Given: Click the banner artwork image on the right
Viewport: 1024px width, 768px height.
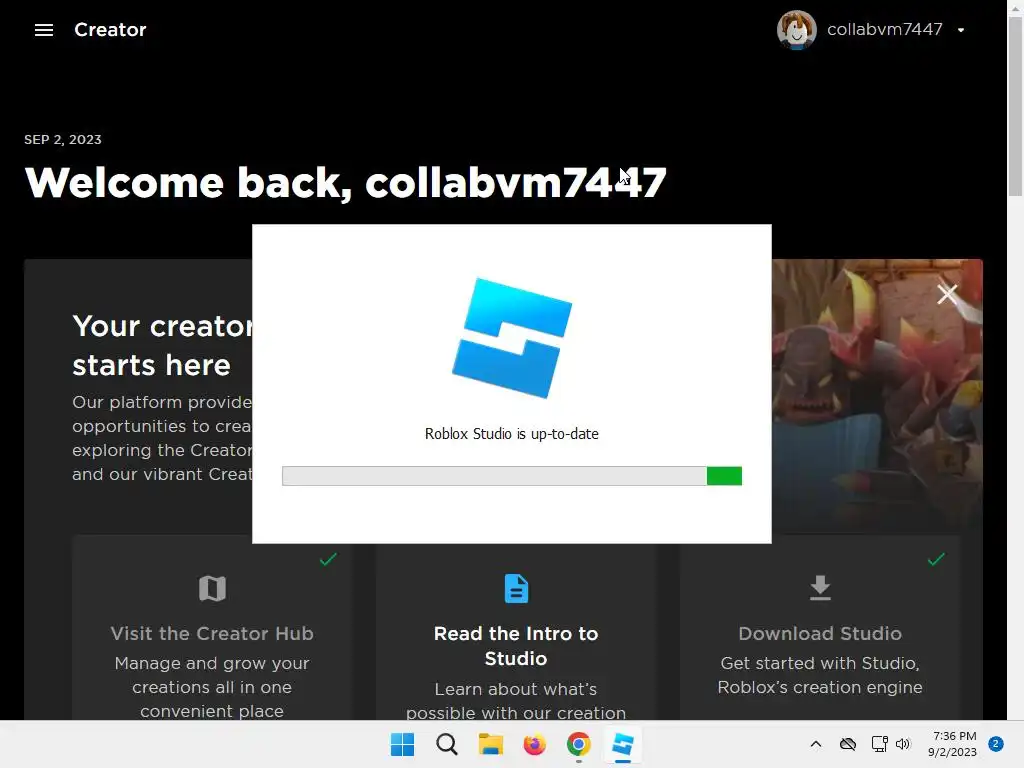Looking at the screenshot, I should pyautogui.click(x=876, y=395).
